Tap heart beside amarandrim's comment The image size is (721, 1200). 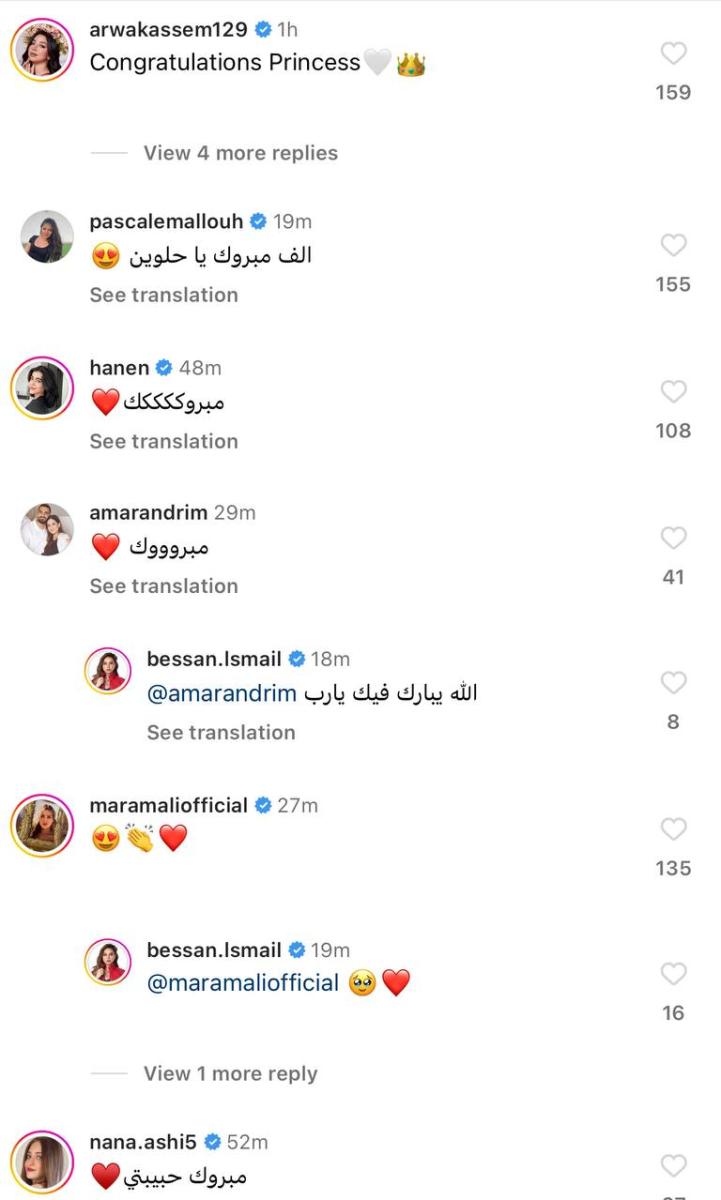pyautogui.click(x=675, y=538)
